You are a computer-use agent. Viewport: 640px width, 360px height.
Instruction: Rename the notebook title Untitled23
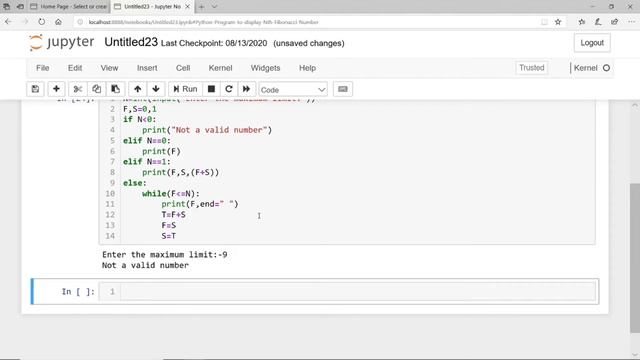pos(131,42)
